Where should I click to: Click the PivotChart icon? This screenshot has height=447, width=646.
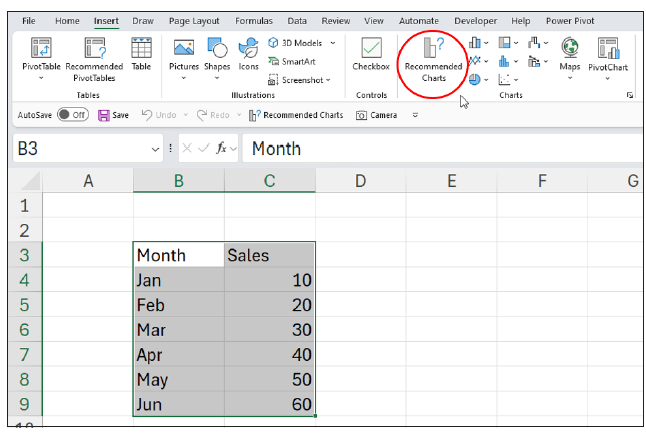tap(609, 48)
